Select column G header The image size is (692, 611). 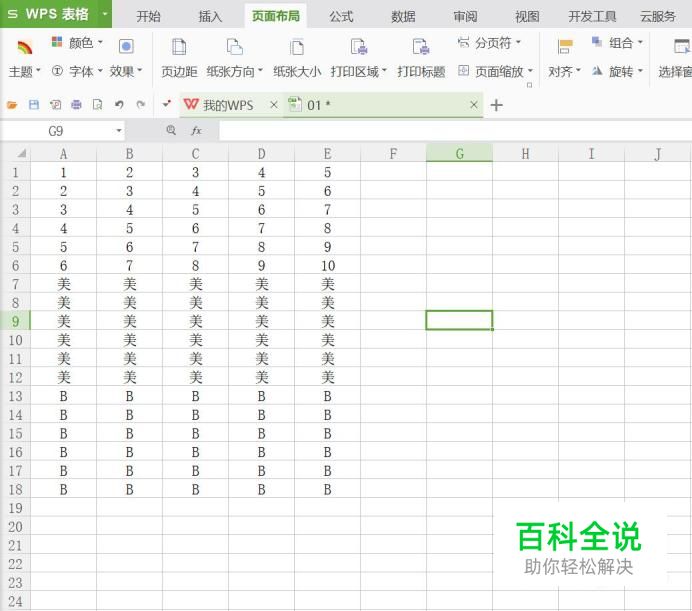459,154
